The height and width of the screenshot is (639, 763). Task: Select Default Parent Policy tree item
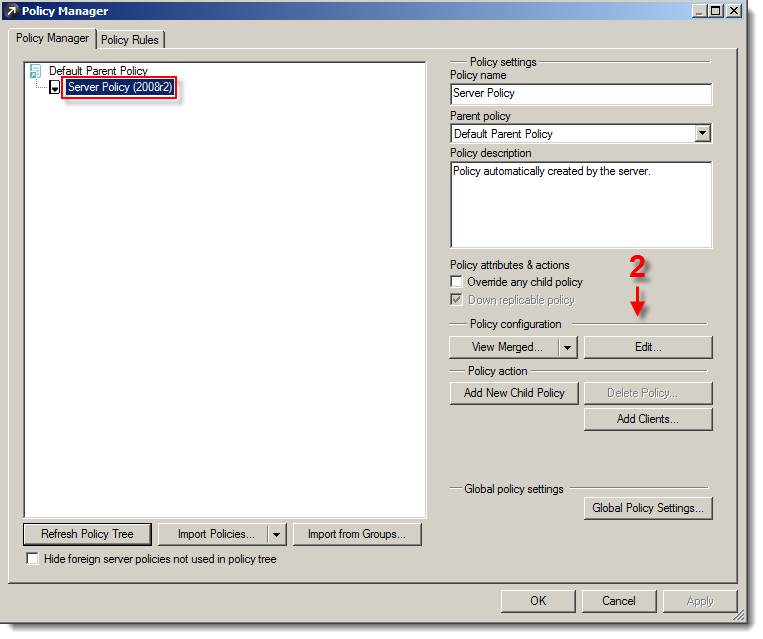(x=98, y=71)
